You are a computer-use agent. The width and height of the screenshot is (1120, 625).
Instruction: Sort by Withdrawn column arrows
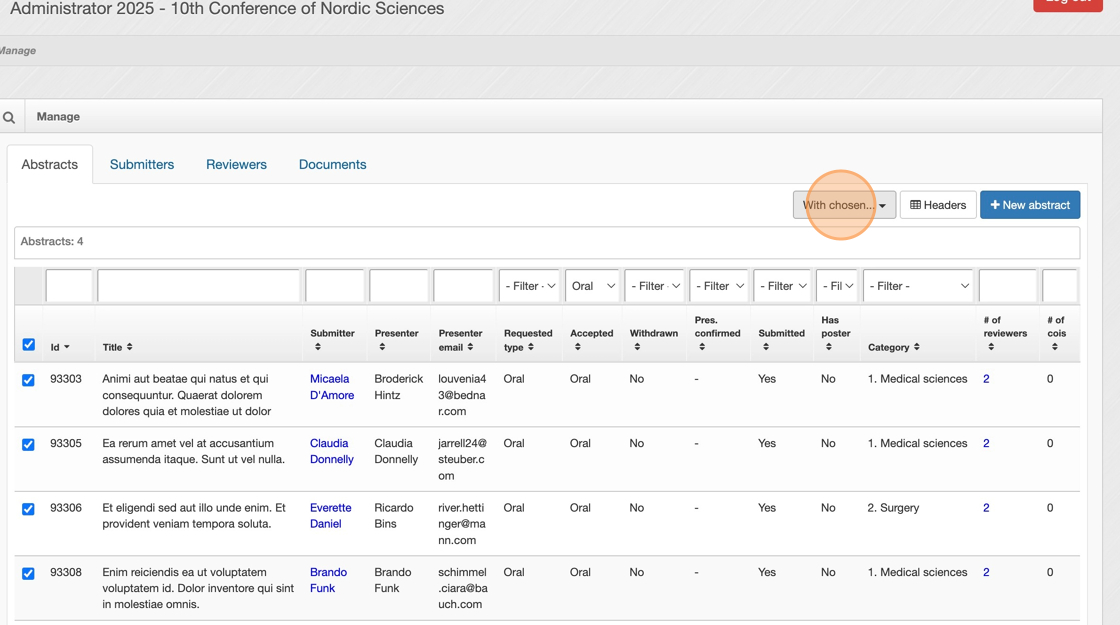(637, 348)
